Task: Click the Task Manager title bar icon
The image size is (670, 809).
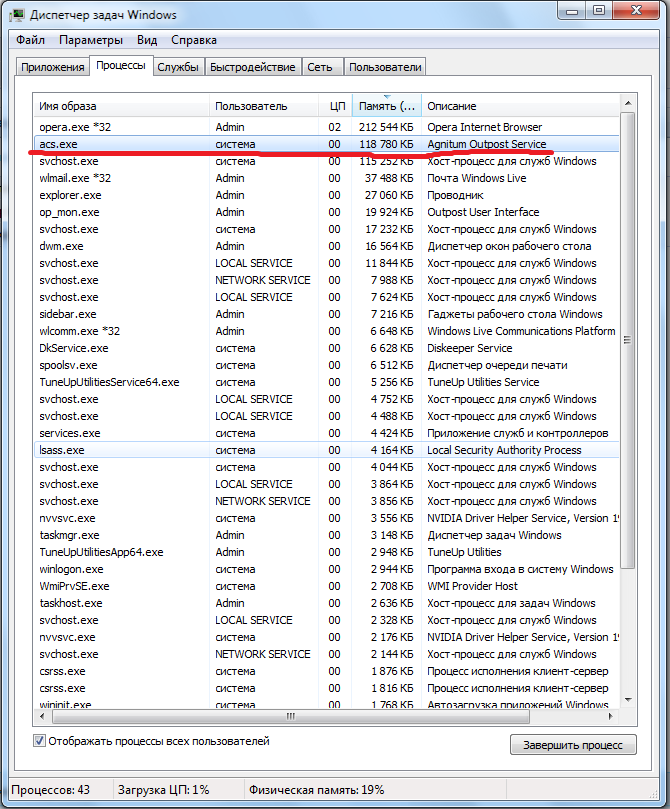Action: 17,14
